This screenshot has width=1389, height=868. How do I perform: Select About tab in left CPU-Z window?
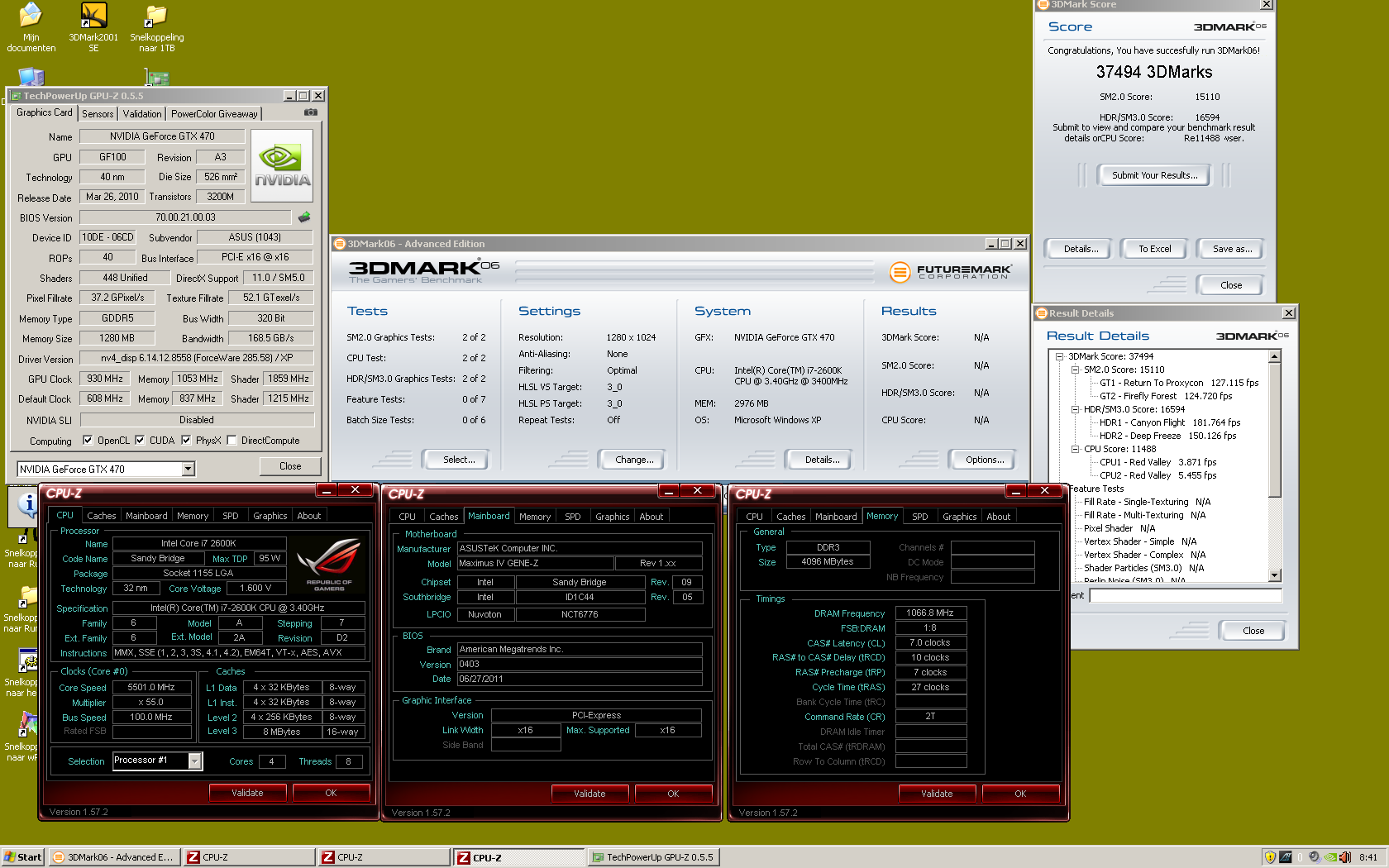point(309,516)
